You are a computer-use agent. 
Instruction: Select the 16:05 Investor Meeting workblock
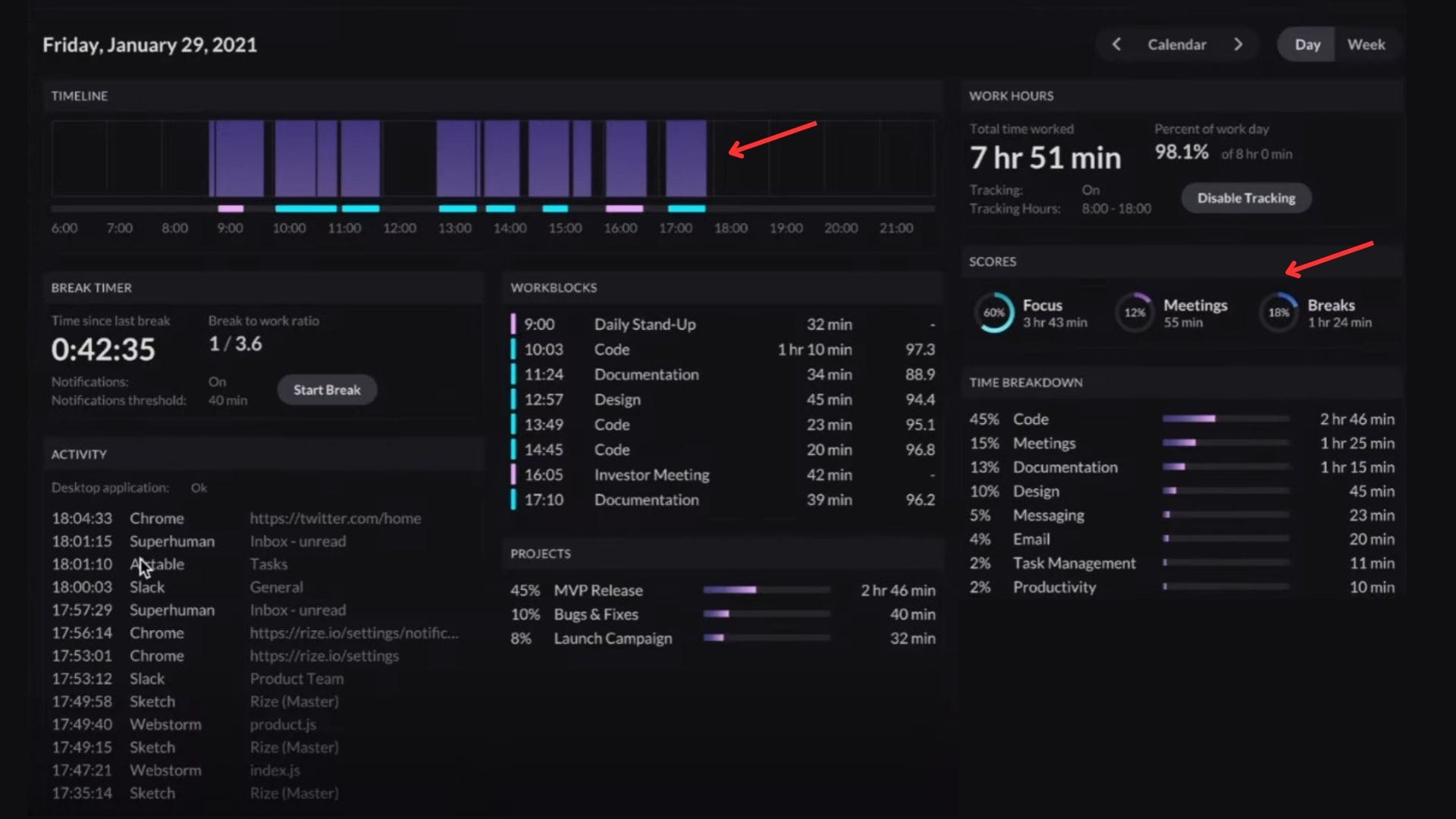tap(651, 475)
